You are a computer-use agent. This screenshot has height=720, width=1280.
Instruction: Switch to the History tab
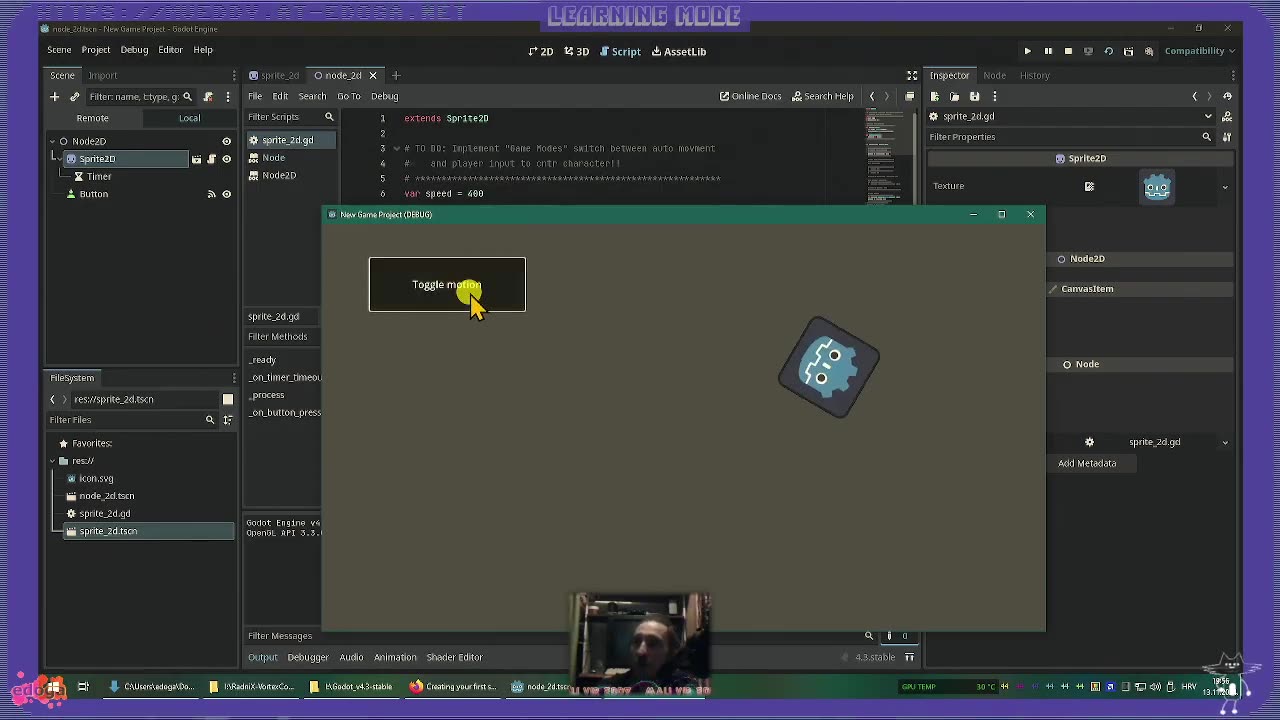1035,75
